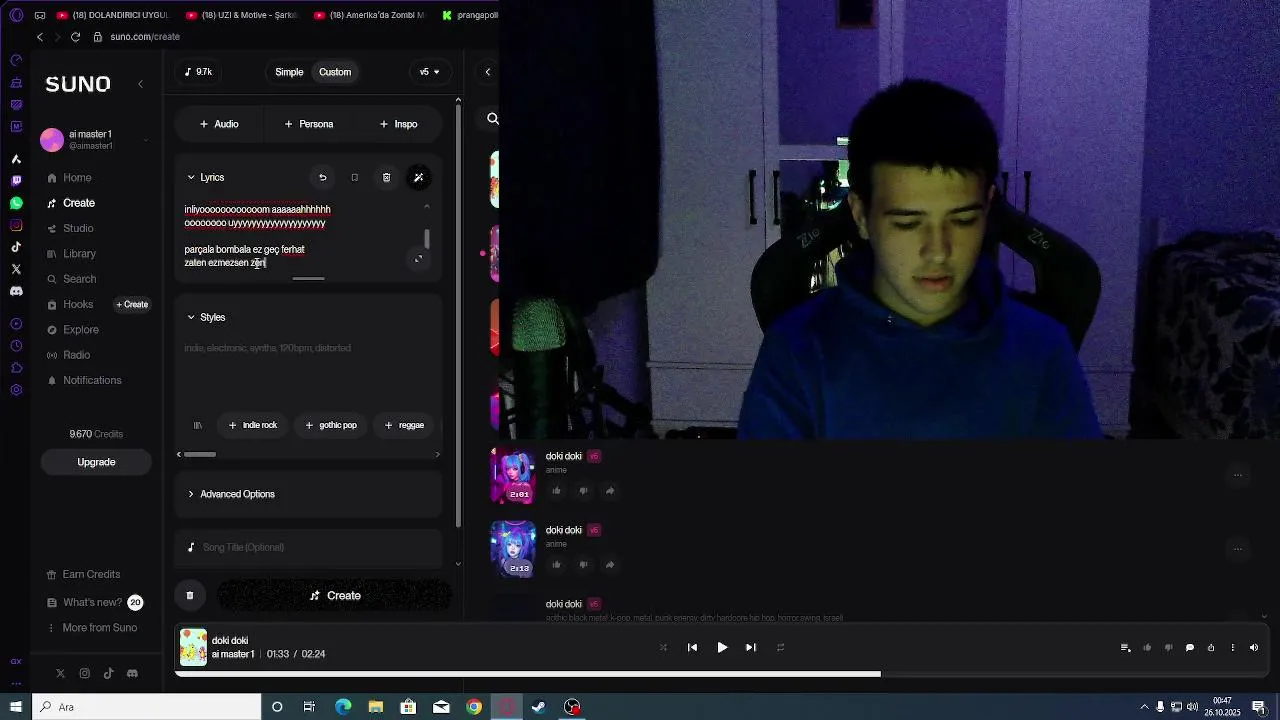Play the current doki doki track
Viewport: 1280px width, 720px height.
click(x=722, y=648)
